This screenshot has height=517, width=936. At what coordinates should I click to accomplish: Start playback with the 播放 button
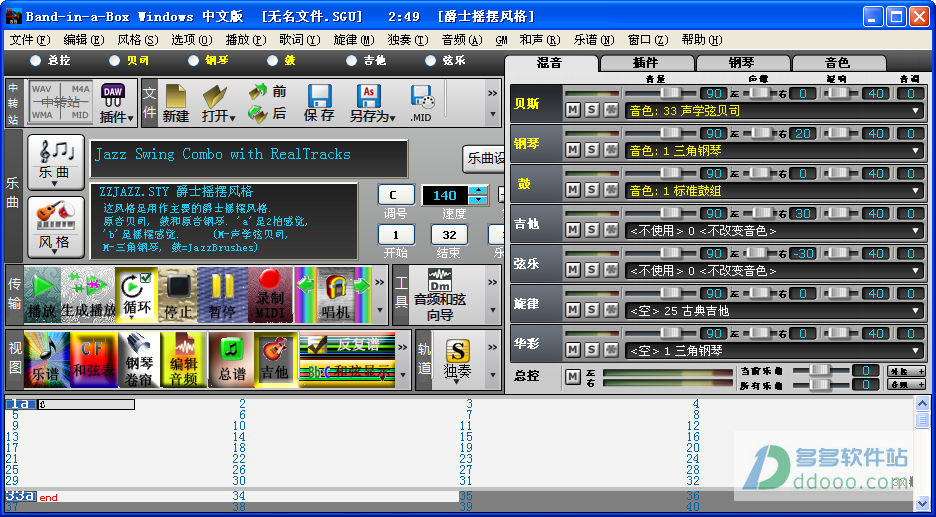[42, 295]
